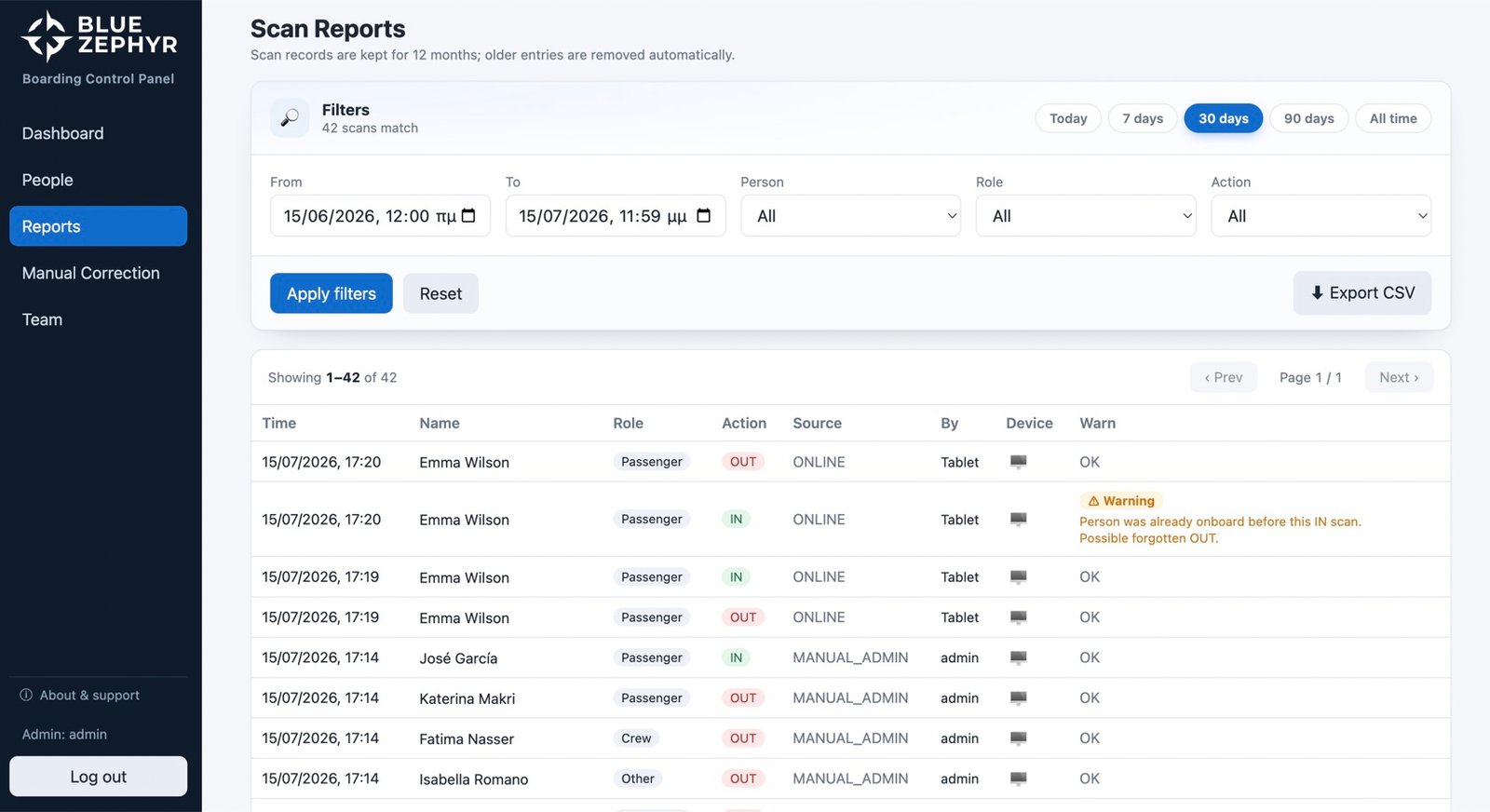This screenshot has width=1490, height=812.
Task: Open the Person dropdown
Action: pyautogui.click(x=851, y=216)
